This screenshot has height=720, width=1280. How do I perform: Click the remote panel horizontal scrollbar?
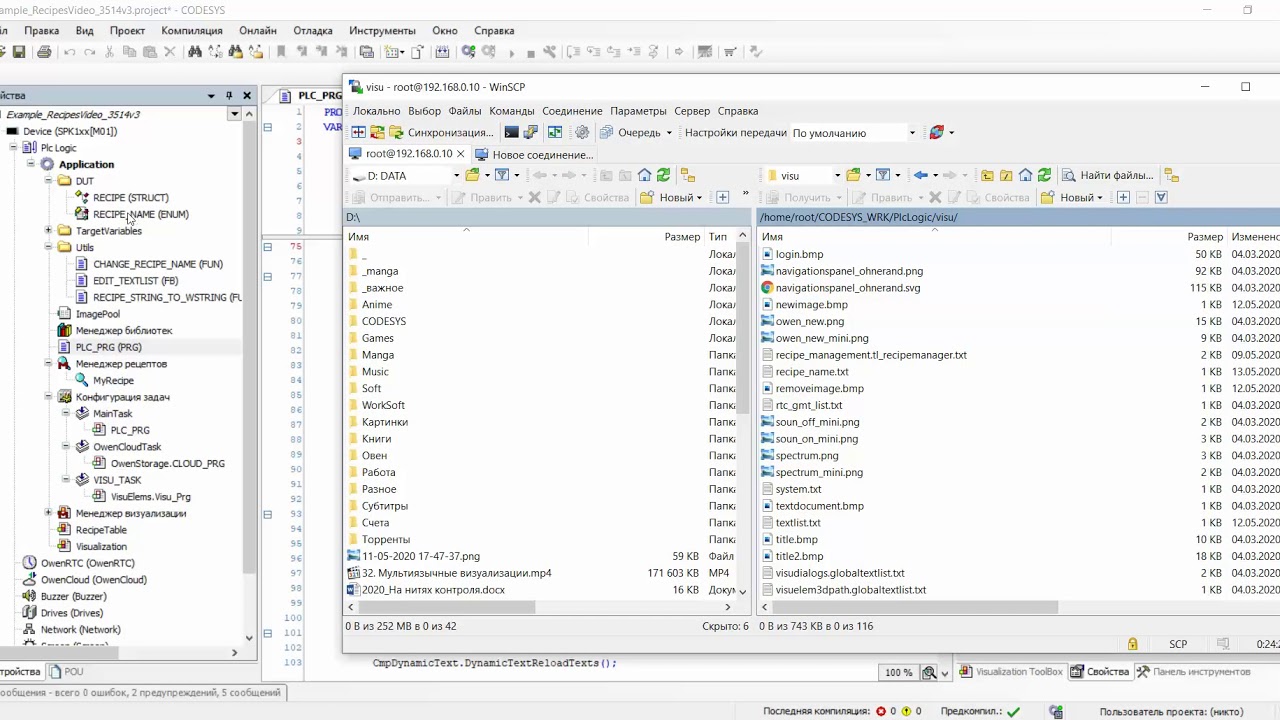(911, 607)
